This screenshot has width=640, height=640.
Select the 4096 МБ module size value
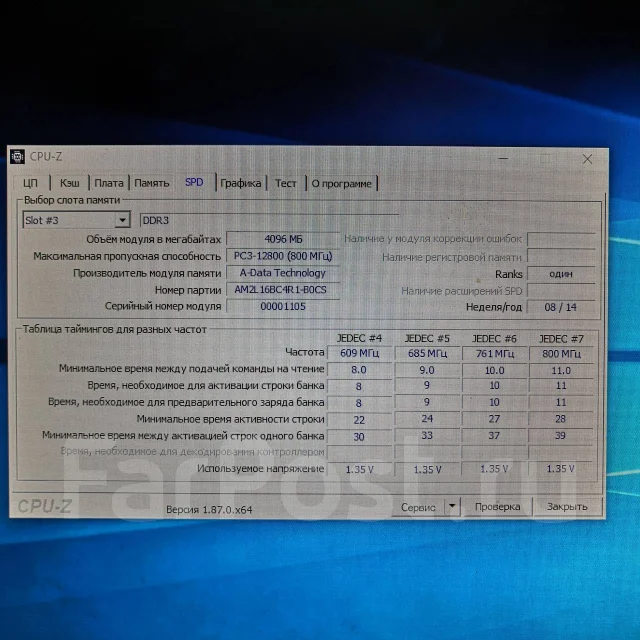[283, 239]
